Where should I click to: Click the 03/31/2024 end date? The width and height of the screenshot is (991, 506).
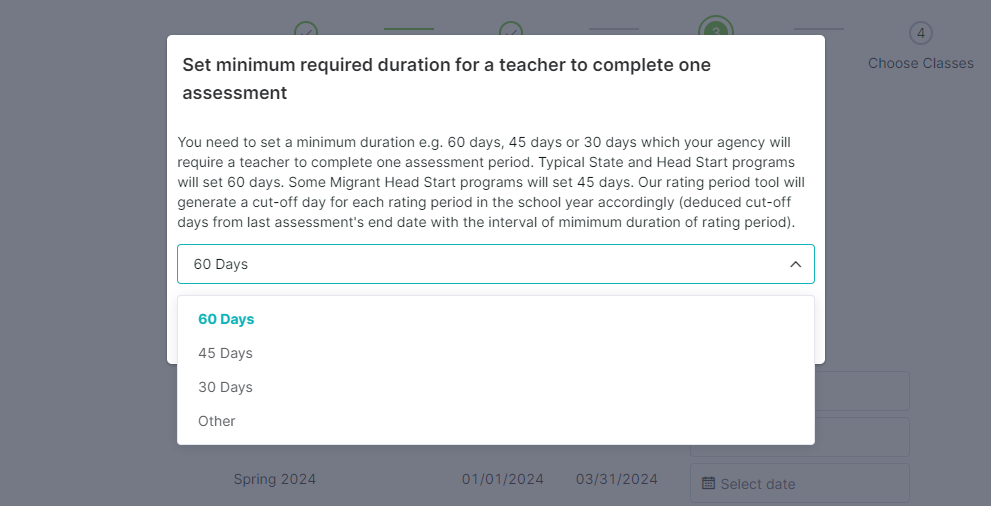point(617,479)
